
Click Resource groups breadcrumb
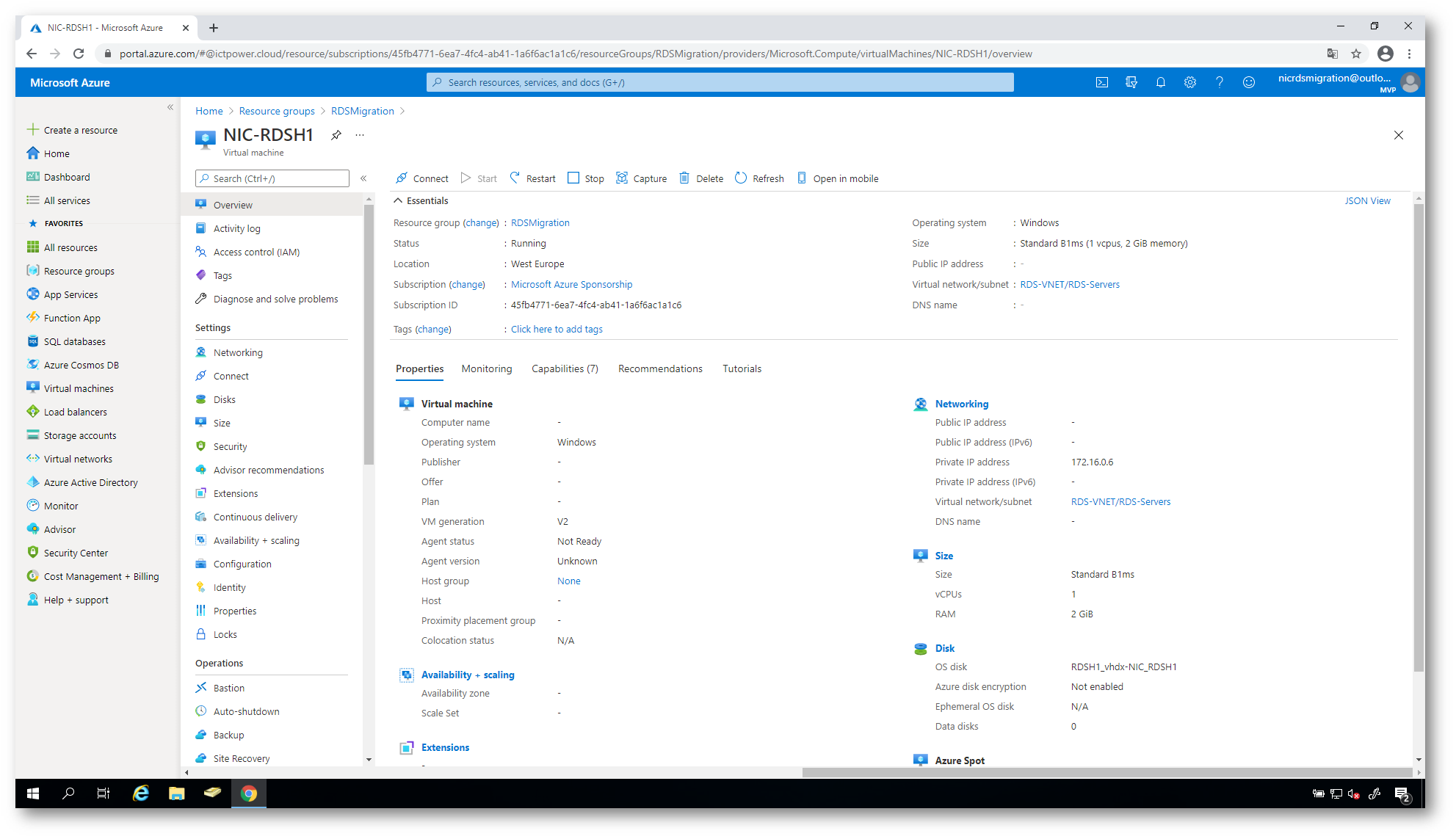[277, 111]
